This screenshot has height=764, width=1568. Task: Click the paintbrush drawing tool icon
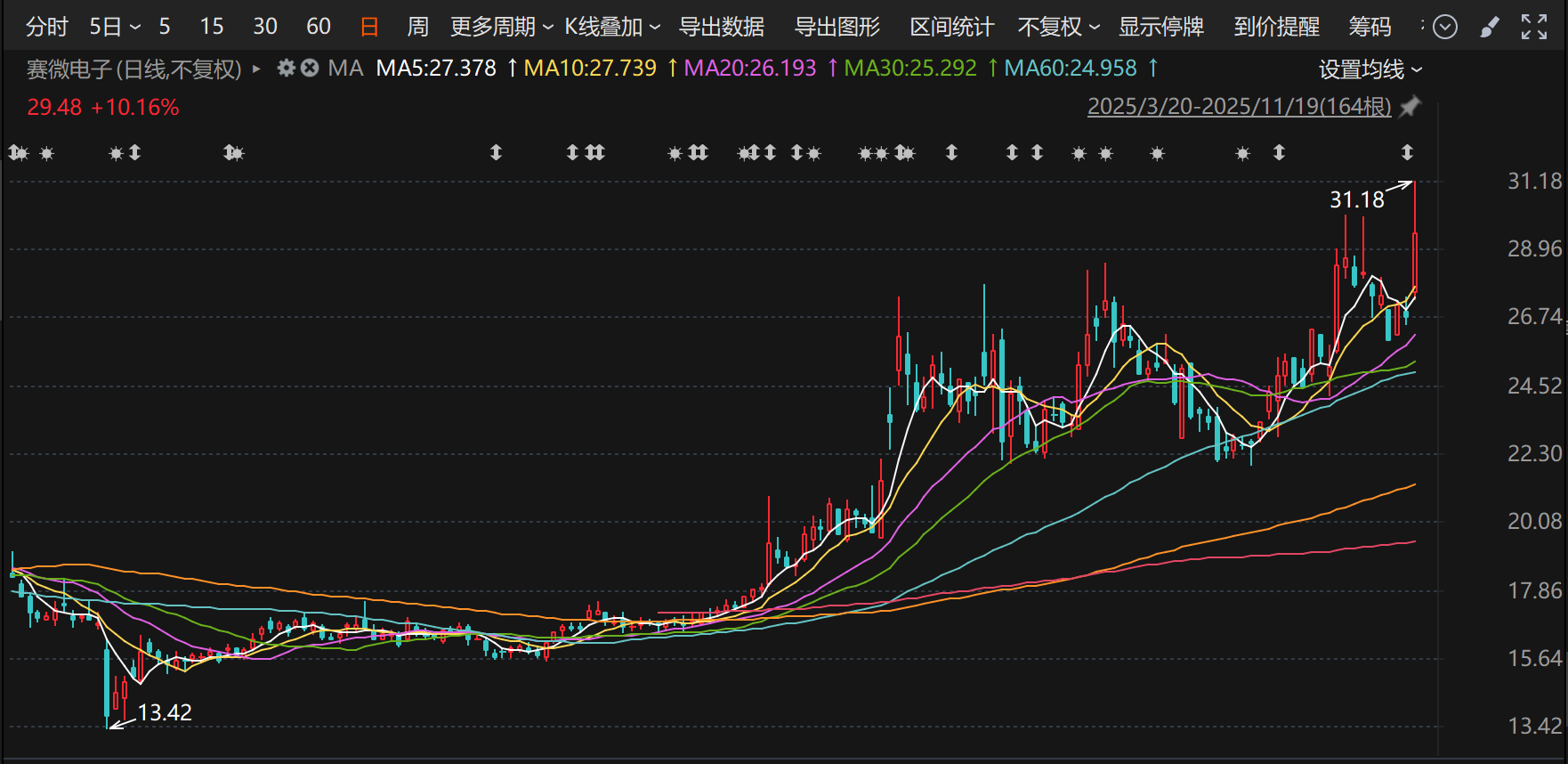point(1489,28)
